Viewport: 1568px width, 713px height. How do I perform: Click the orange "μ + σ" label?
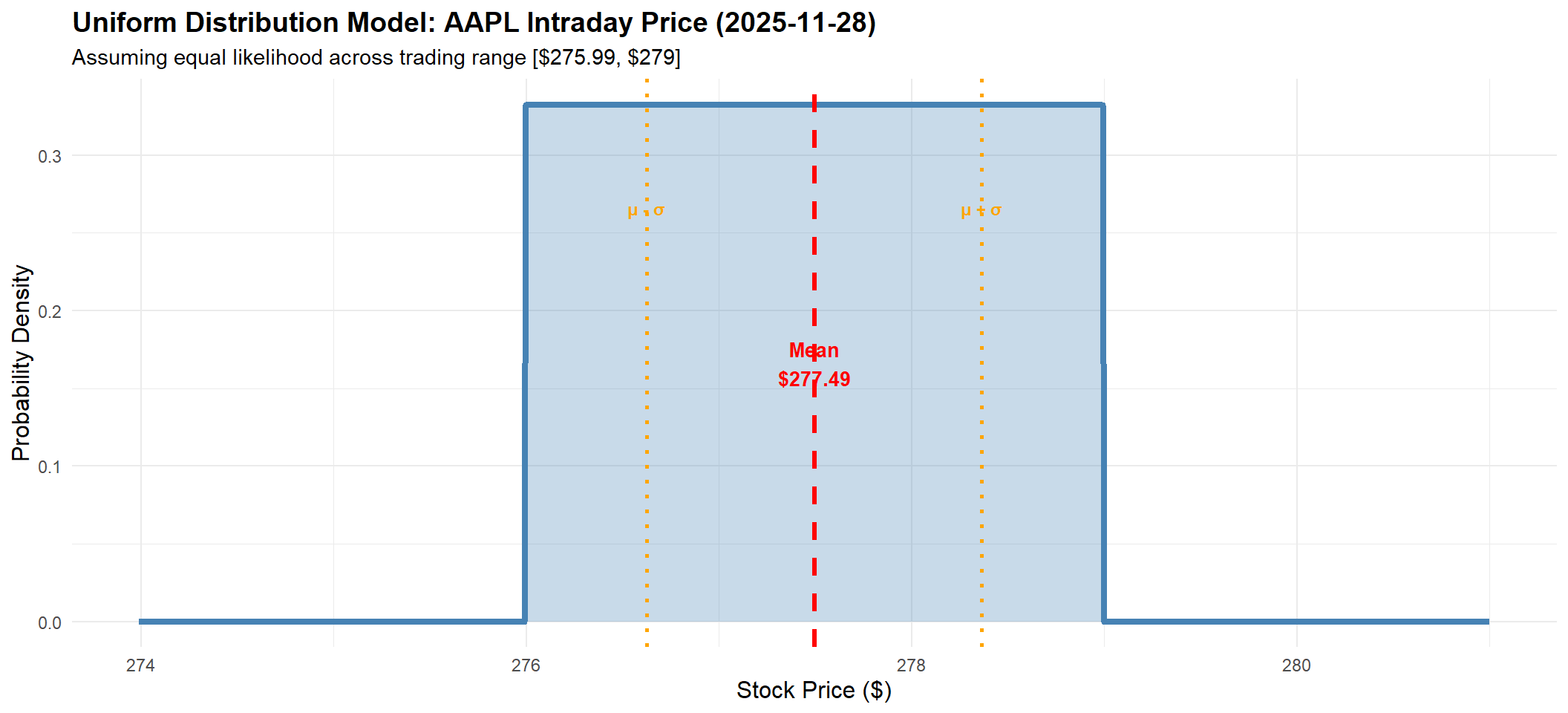click(x=981, y=211)
